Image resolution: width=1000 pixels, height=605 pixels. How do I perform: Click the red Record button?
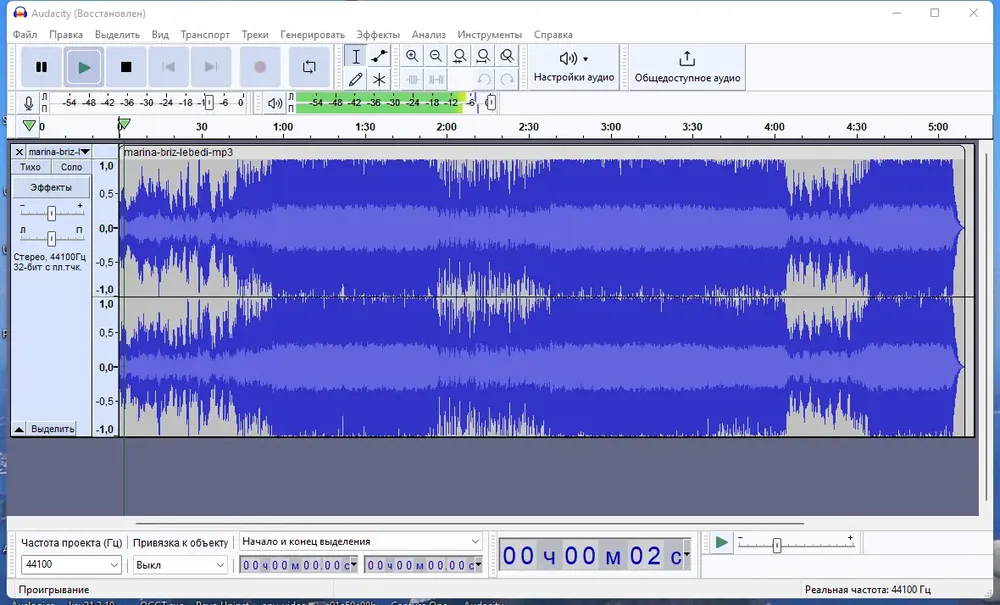point(260,67)
